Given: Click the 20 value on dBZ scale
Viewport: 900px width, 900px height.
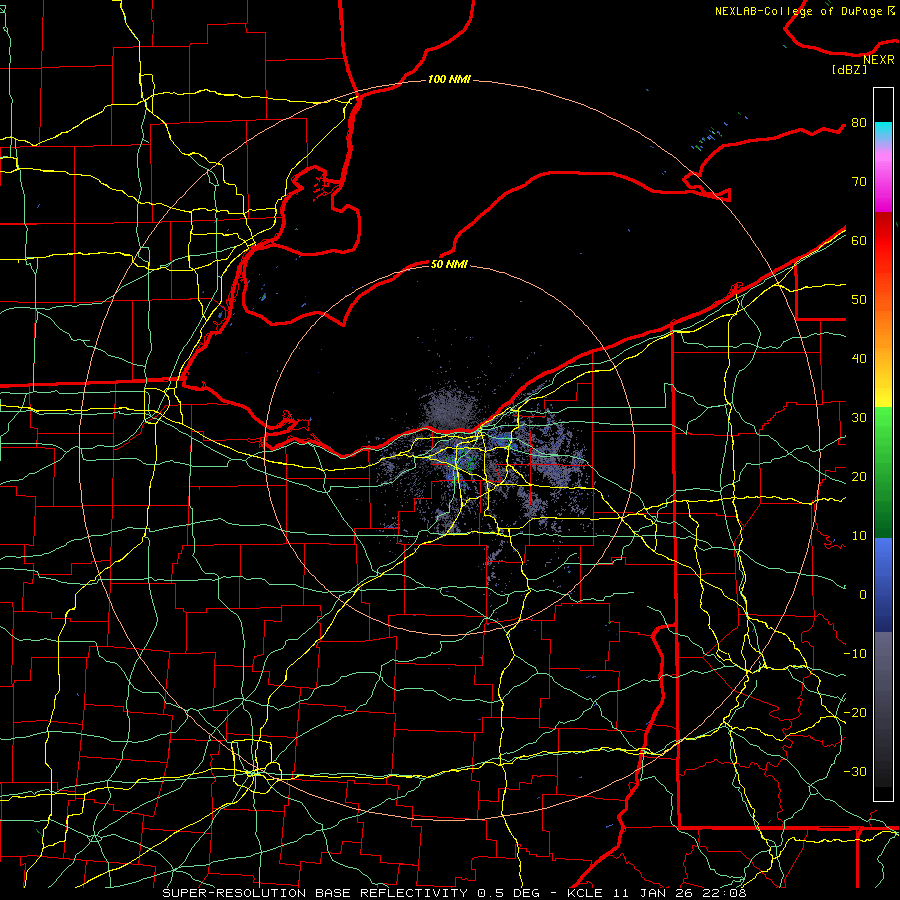Looking at the screenshot, I should pos(859,477).
